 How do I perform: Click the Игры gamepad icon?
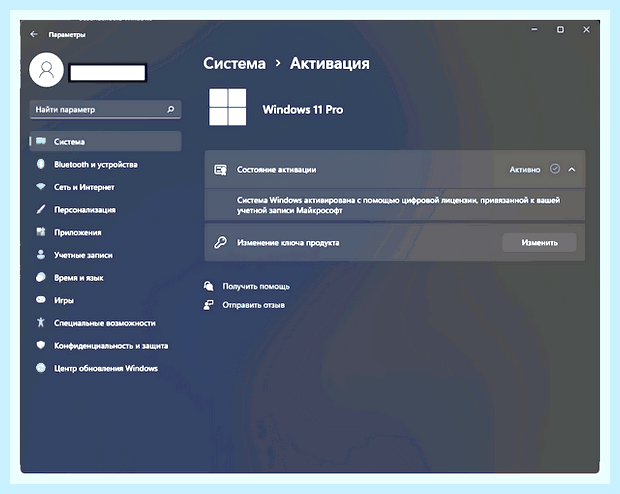tap(41, 299)
